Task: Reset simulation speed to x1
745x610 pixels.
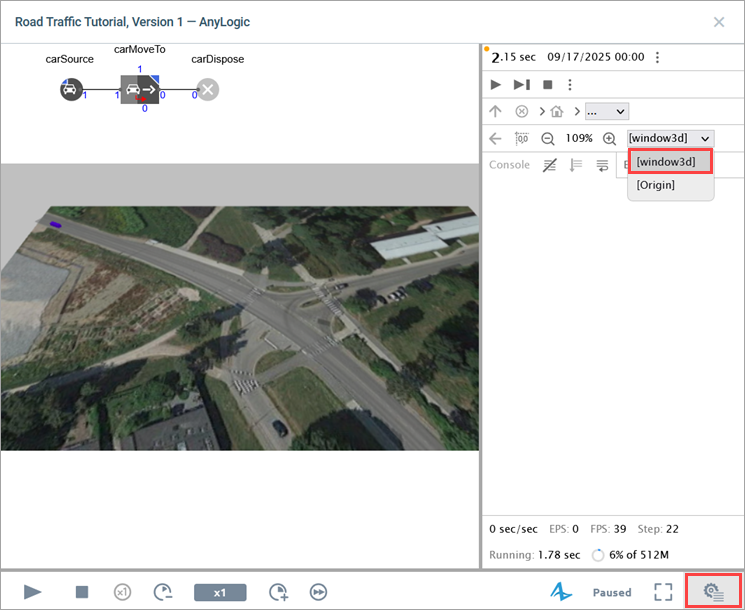Action: coord(122,592)
